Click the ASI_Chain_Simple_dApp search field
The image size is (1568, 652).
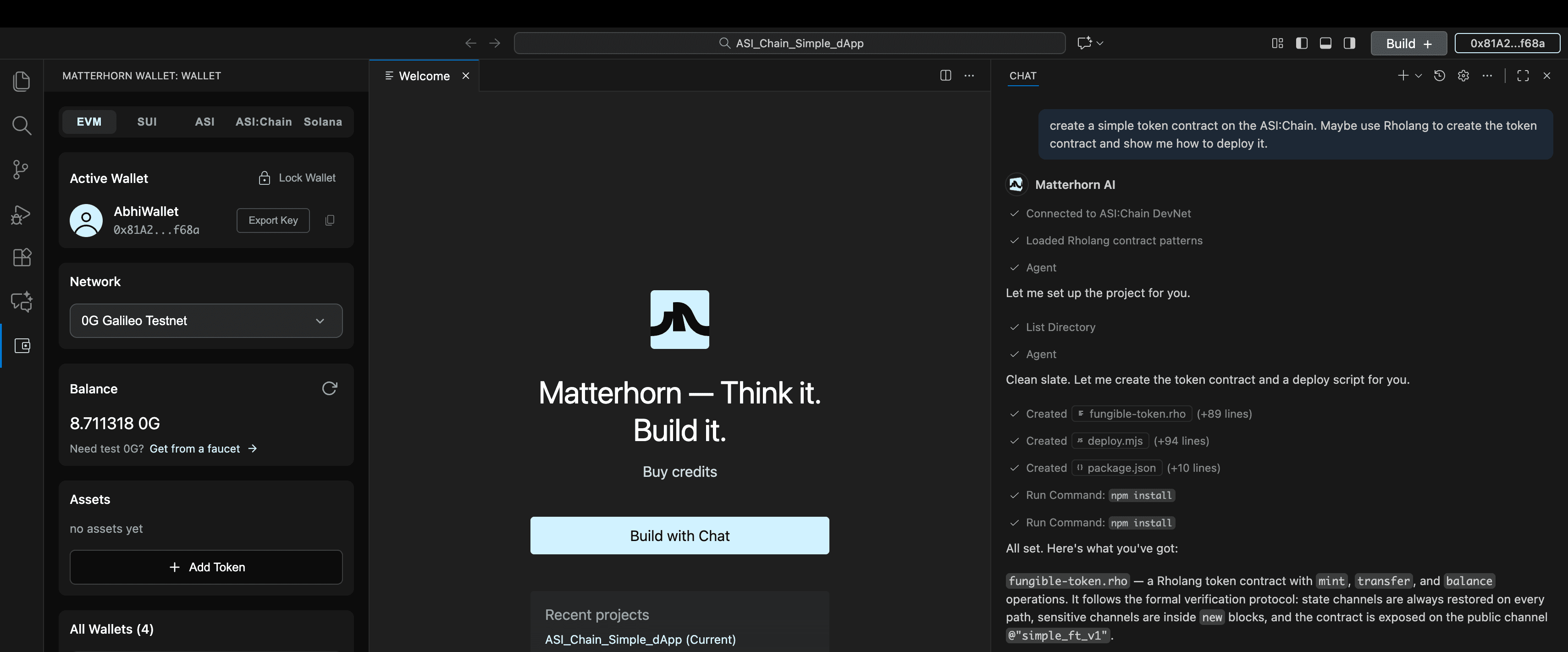(790, 43)
